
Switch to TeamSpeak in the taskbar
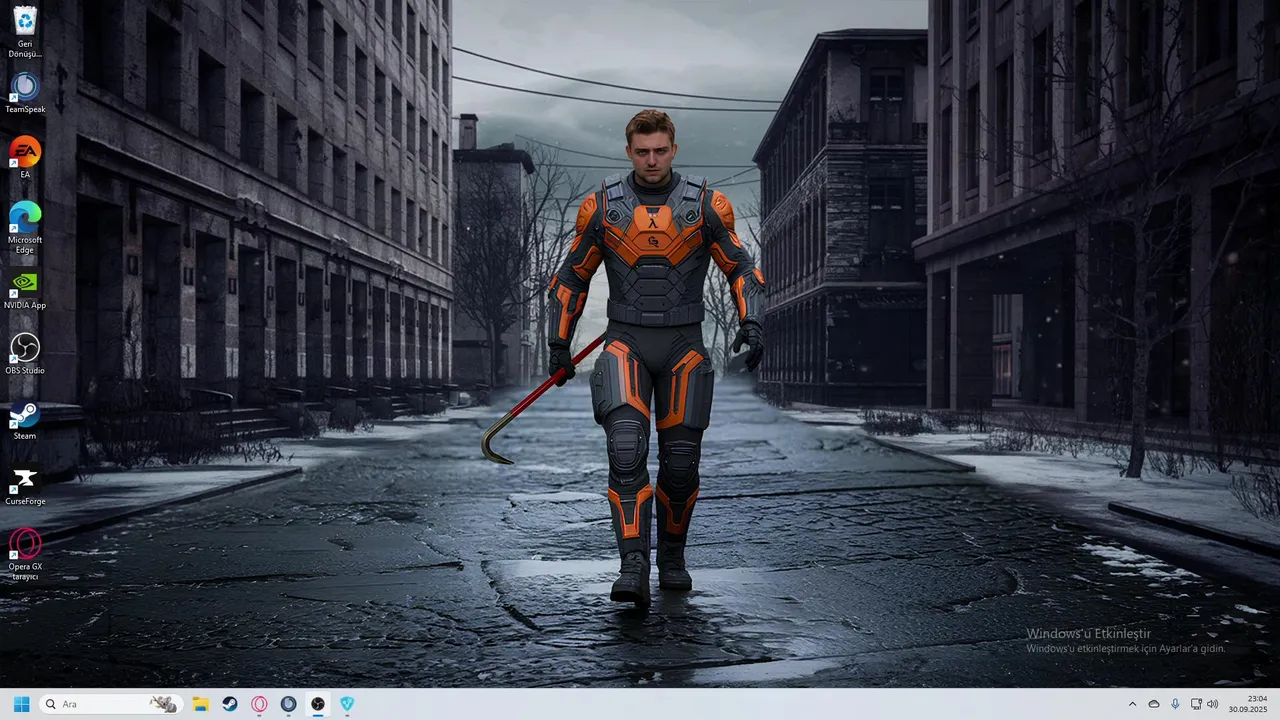[289, 704]
